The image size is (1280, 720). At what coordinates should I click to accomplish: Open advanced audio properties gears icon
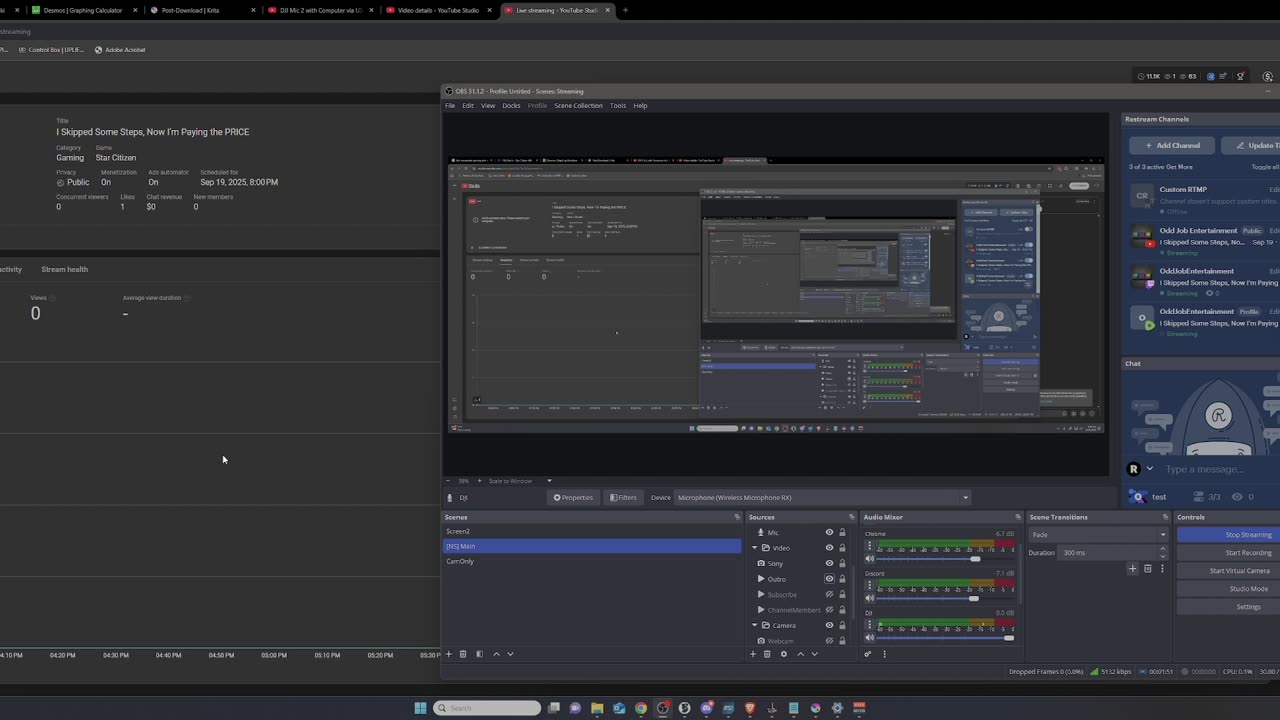(868, 654)
